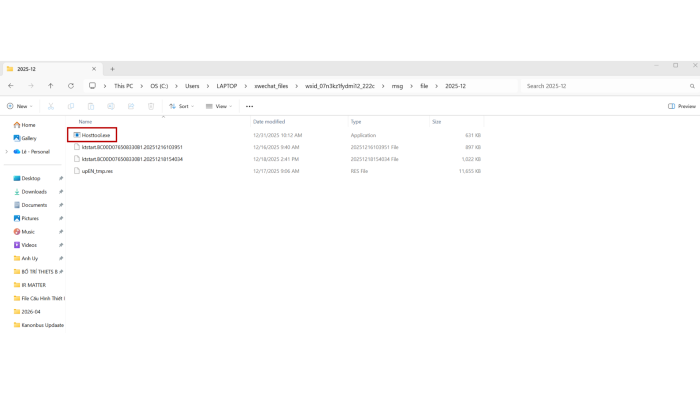700x394 pixels.
Task: Go up one folder level
Action: tap(50, 86)
